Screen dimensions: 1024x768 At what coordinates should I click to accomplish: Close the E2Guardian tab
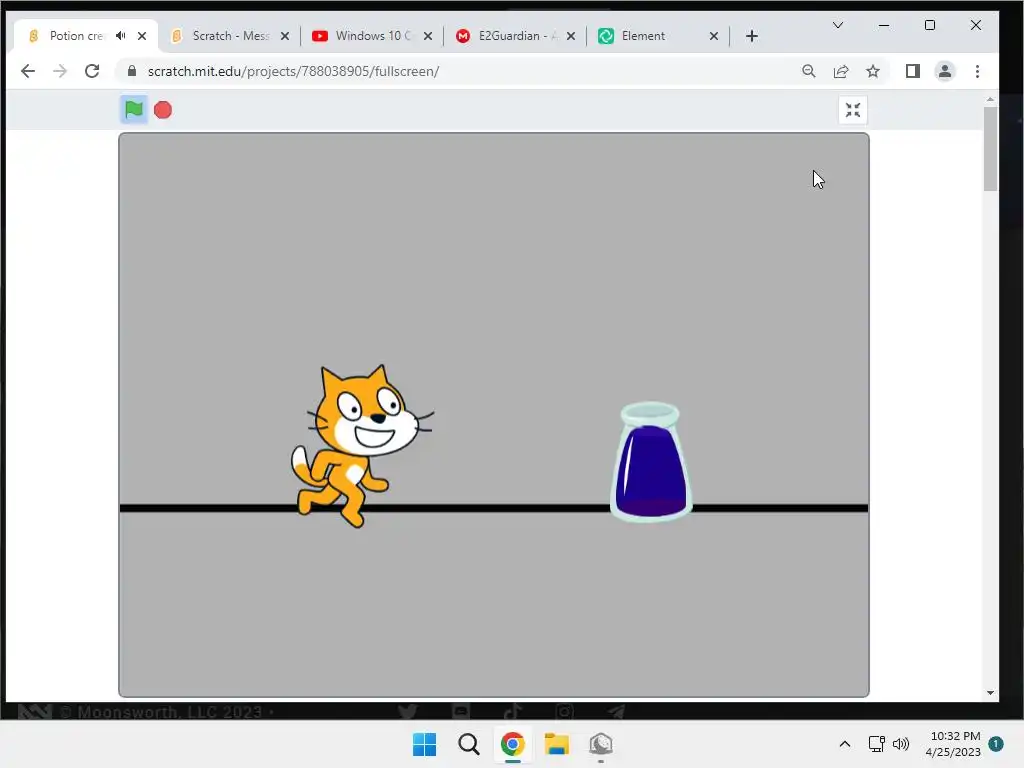coord(571,36)
